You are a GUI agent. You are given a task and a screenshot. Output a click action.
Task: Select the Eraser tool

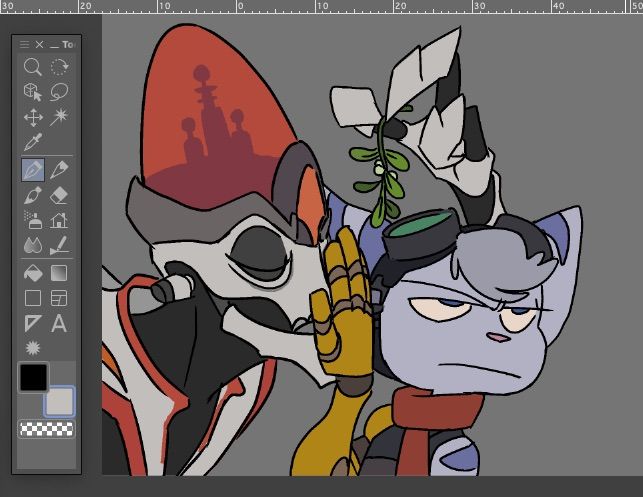pos(59,196)
